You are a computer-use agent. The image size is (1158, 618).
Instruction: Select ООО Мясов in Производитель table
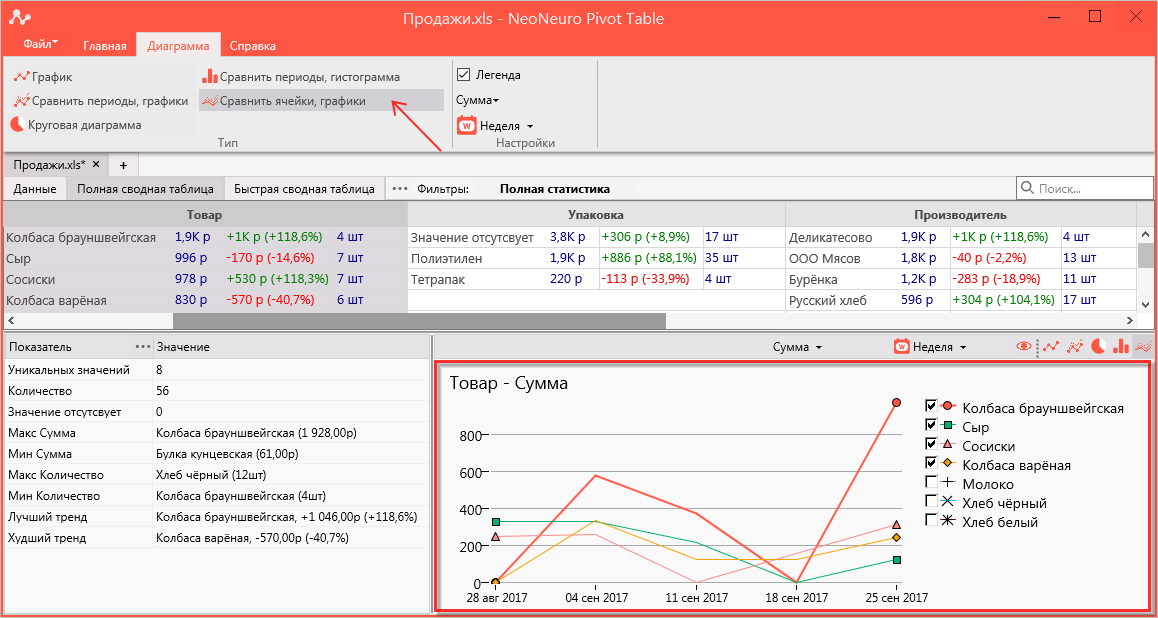(960, 258)
